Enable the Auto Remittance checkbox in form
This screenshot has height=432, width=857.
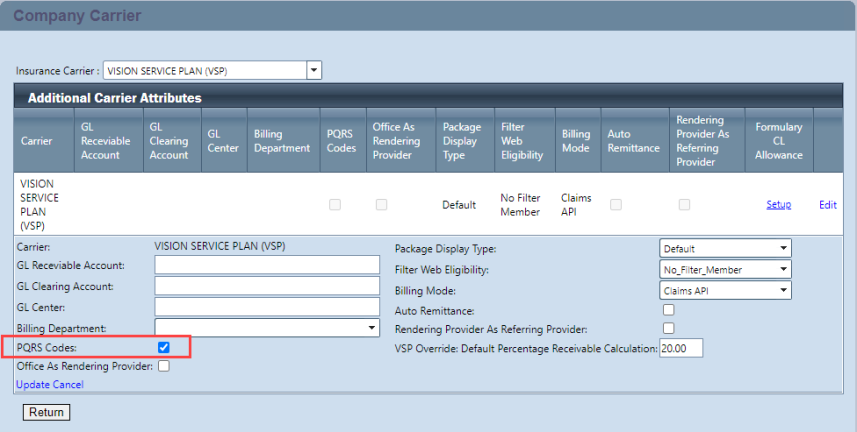(x=668, y=310)
